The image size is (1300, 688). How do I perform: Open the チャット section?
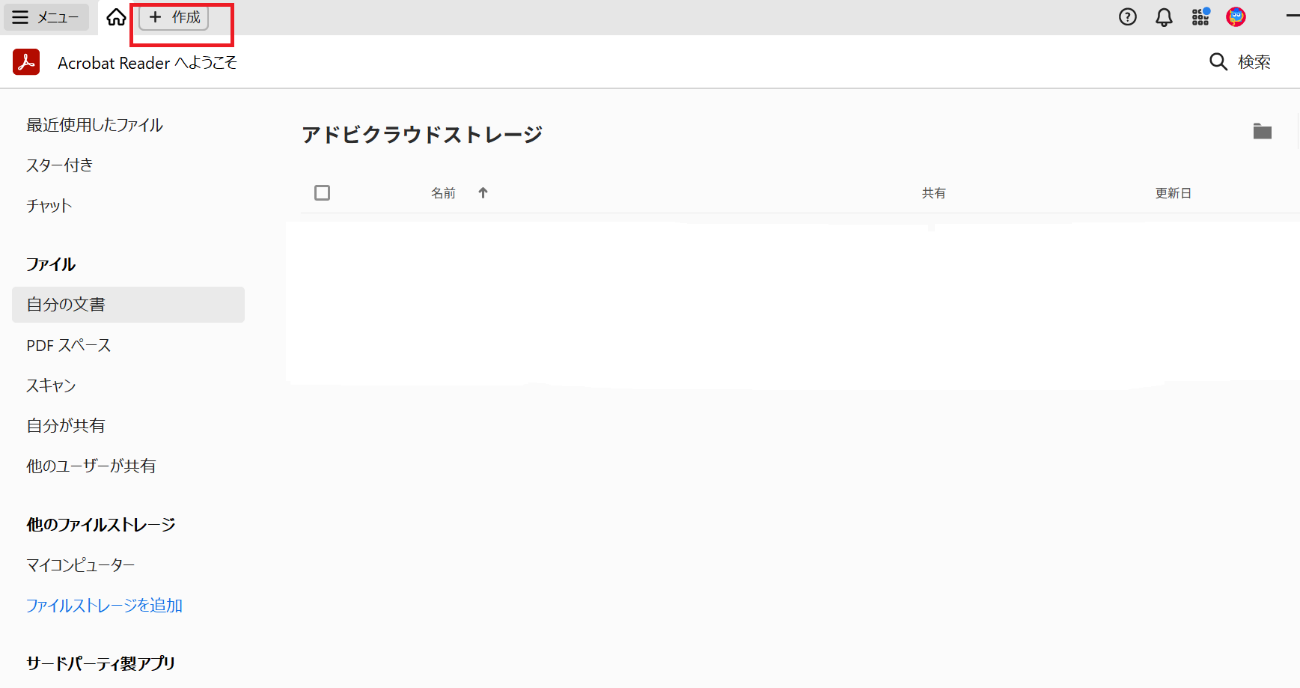[48, 205]
